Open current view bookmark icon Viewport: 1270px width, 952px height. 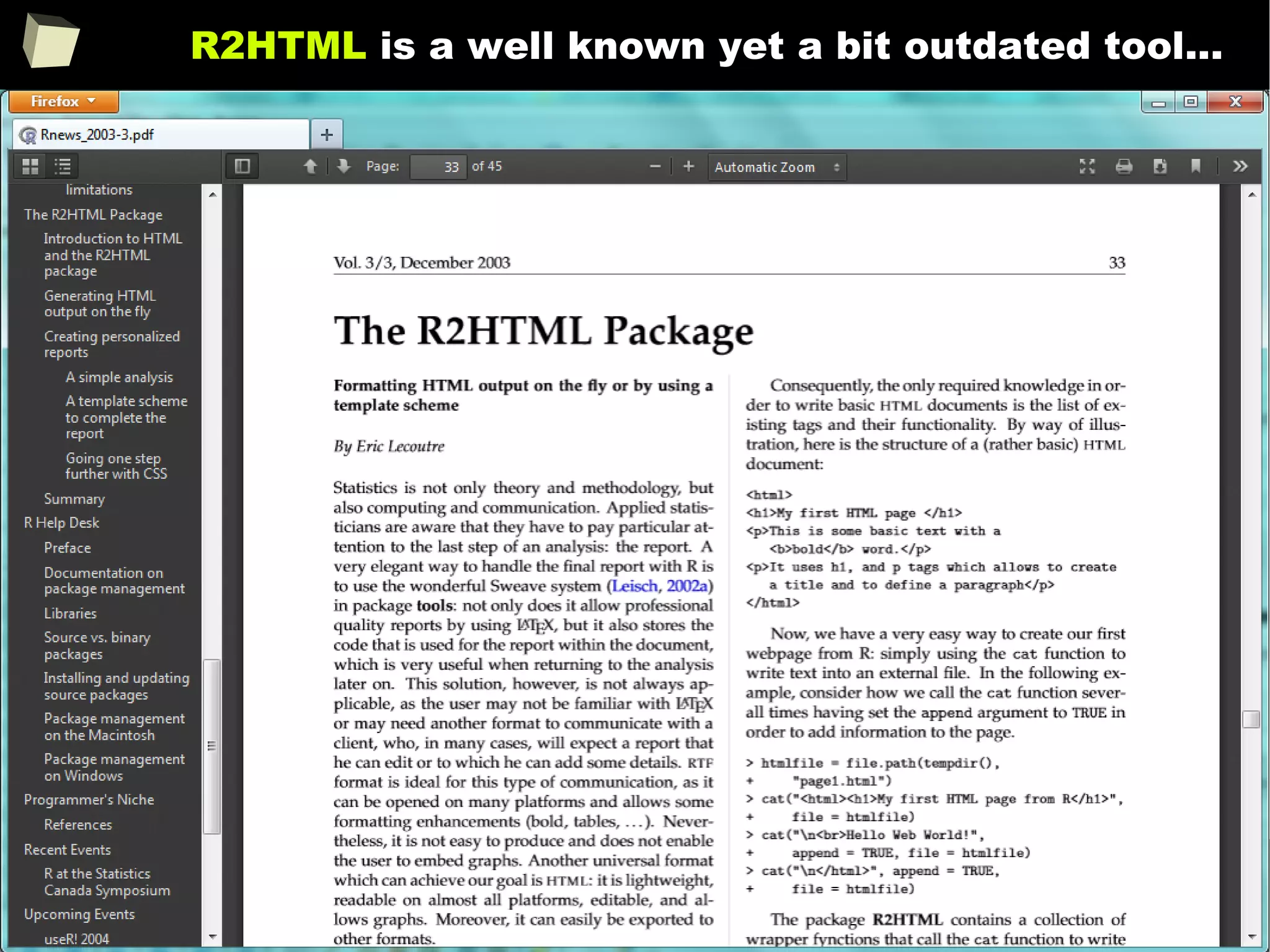click(x=1196, y=166)
